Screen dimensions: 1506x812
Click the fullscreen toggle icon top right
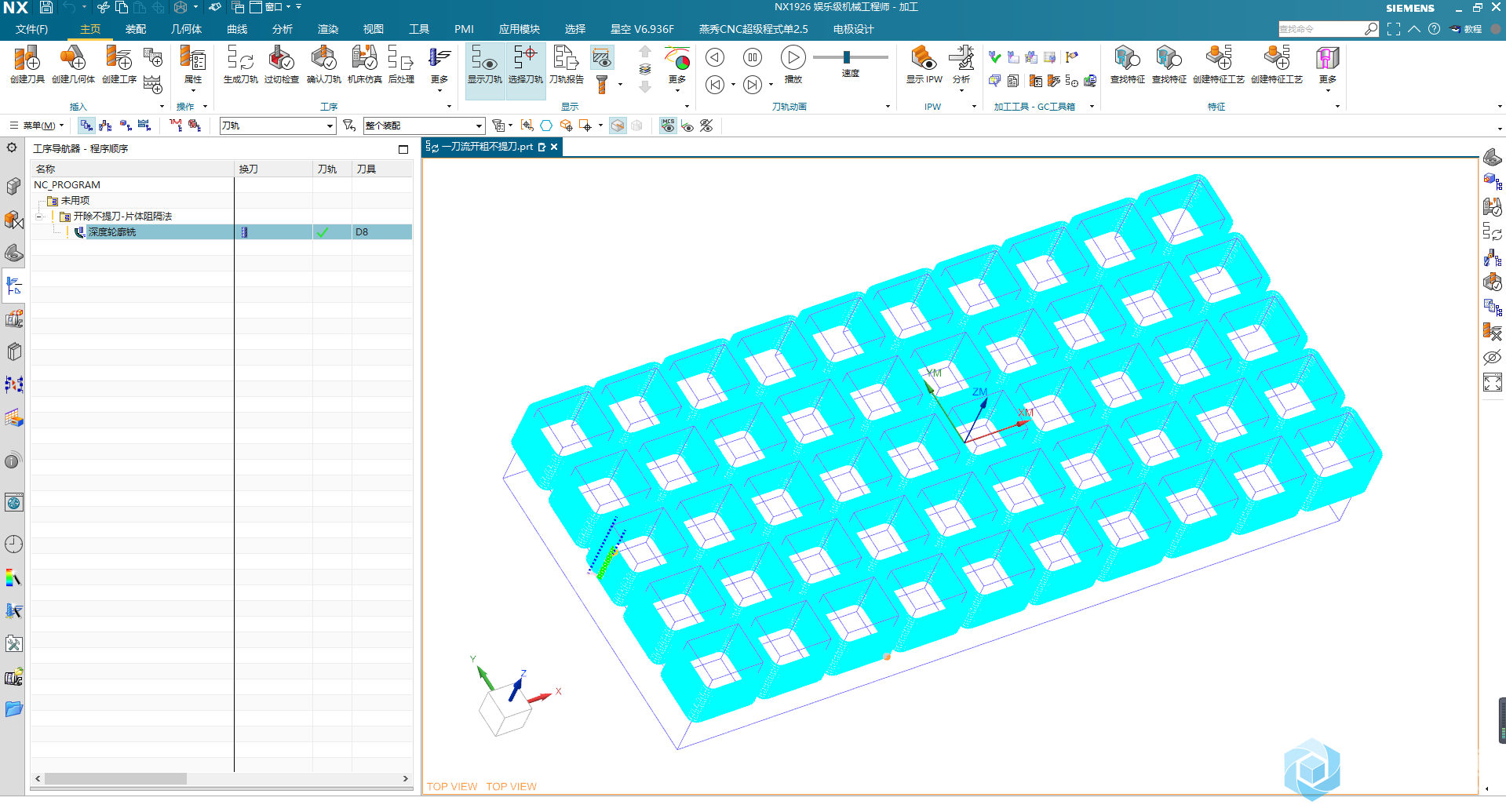(1394, 29)
